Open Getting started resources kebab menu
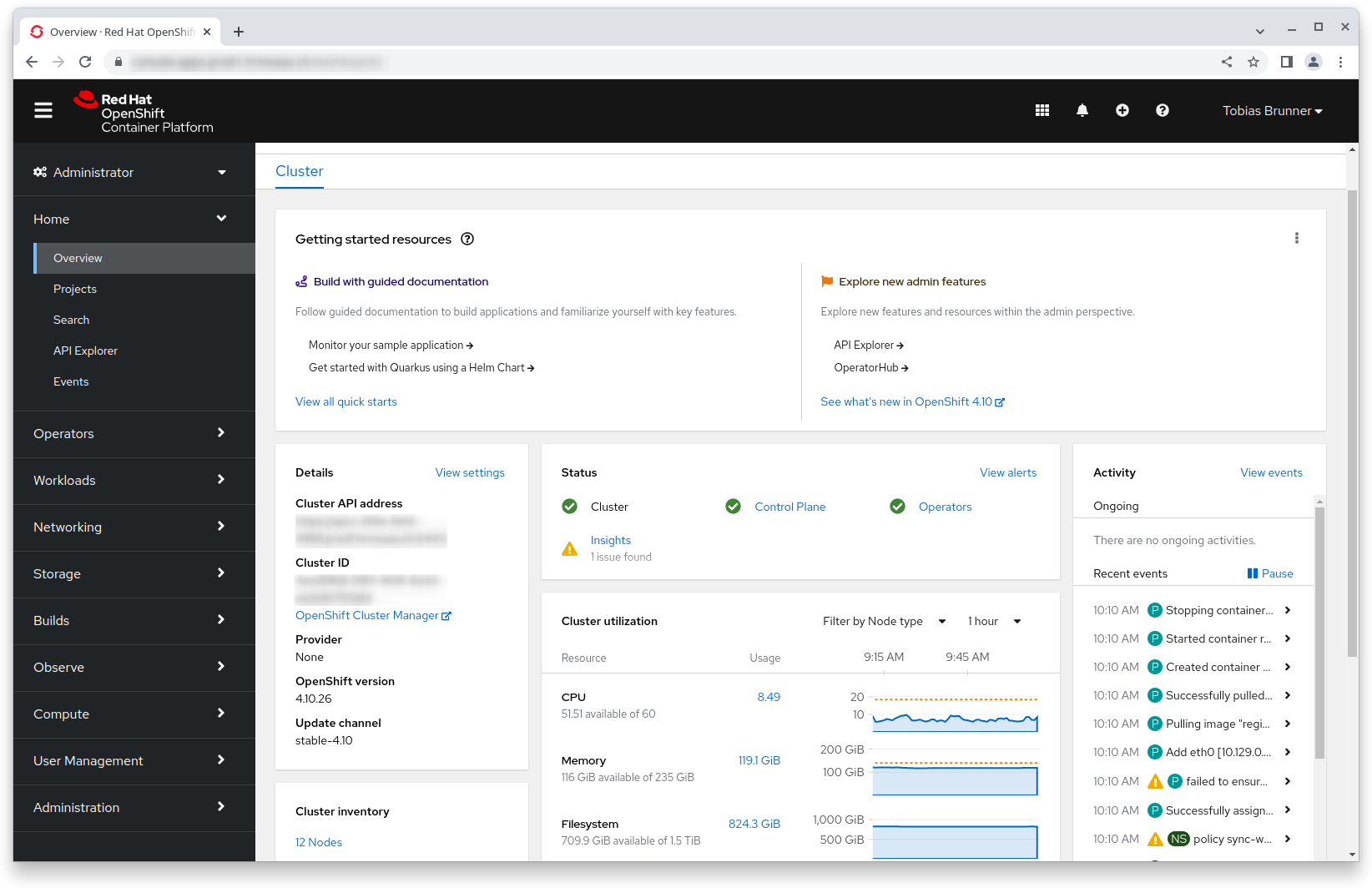This screenshot has height=888, width=1372. [1296, 239]
